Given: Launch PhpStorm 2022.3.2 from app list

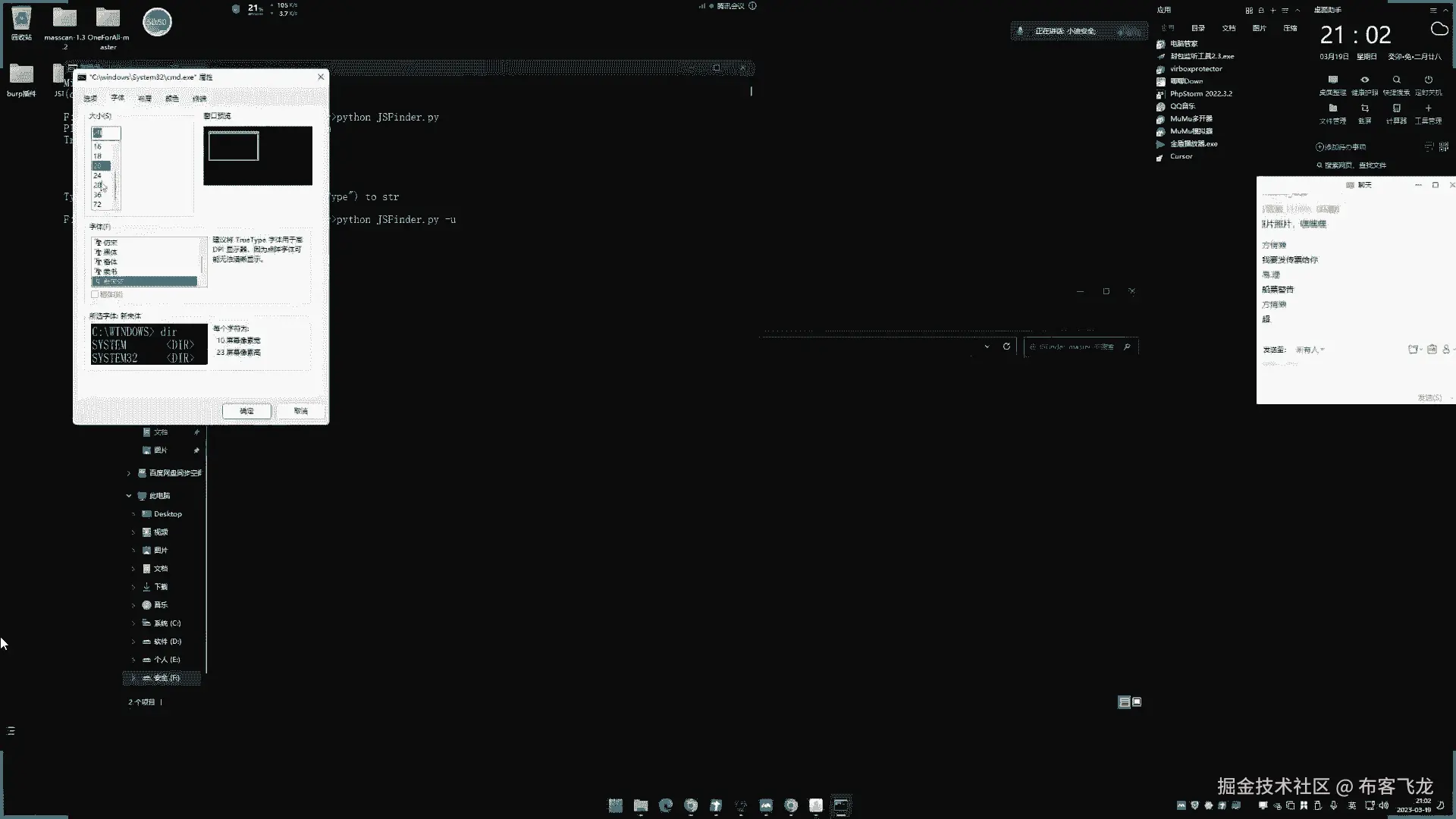Looking at the screenshot, I should tap(1200, 94).
